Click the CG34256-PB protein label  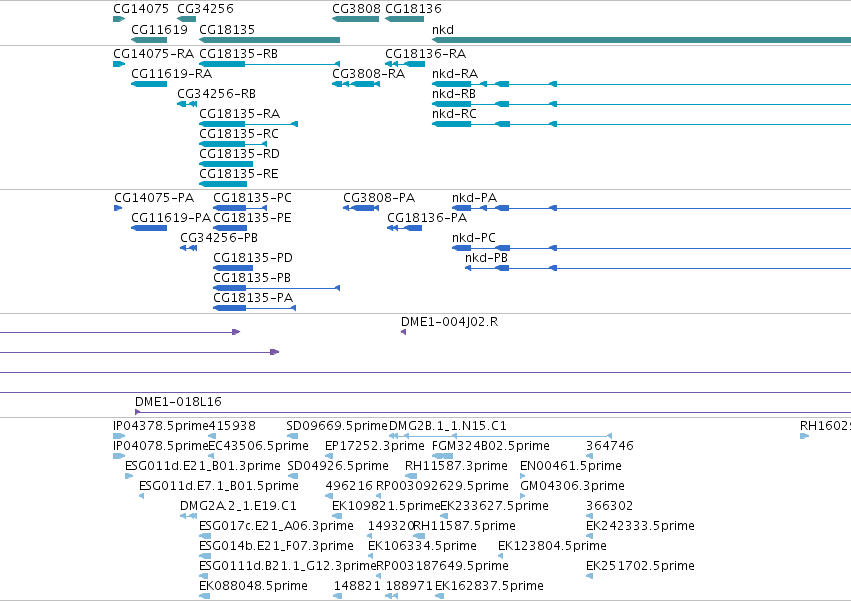click(219, 238)
